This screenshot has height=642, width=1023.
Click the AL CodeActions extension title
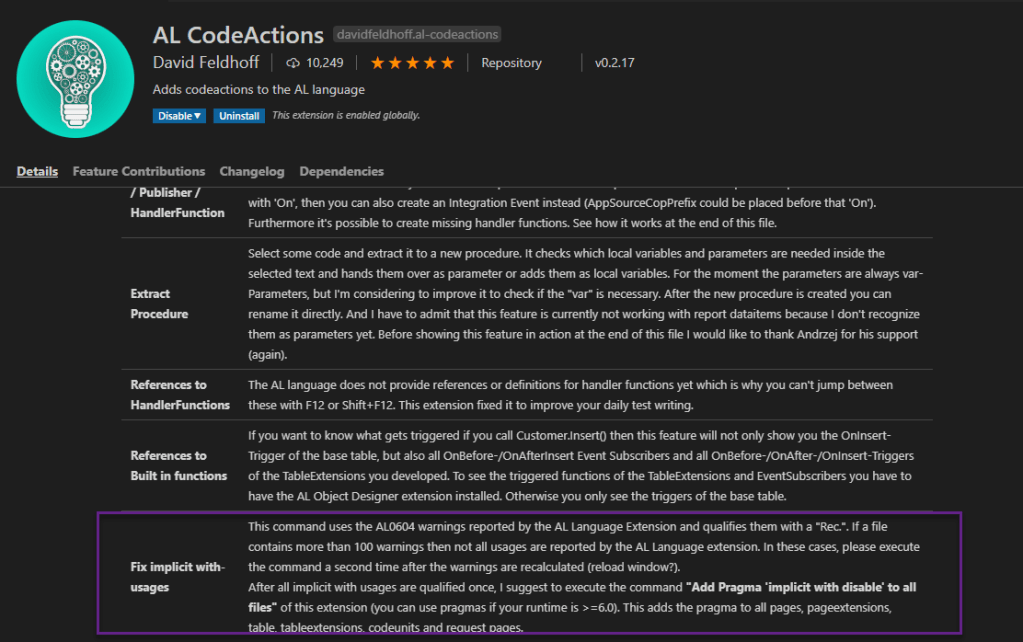tap(238, 35)
